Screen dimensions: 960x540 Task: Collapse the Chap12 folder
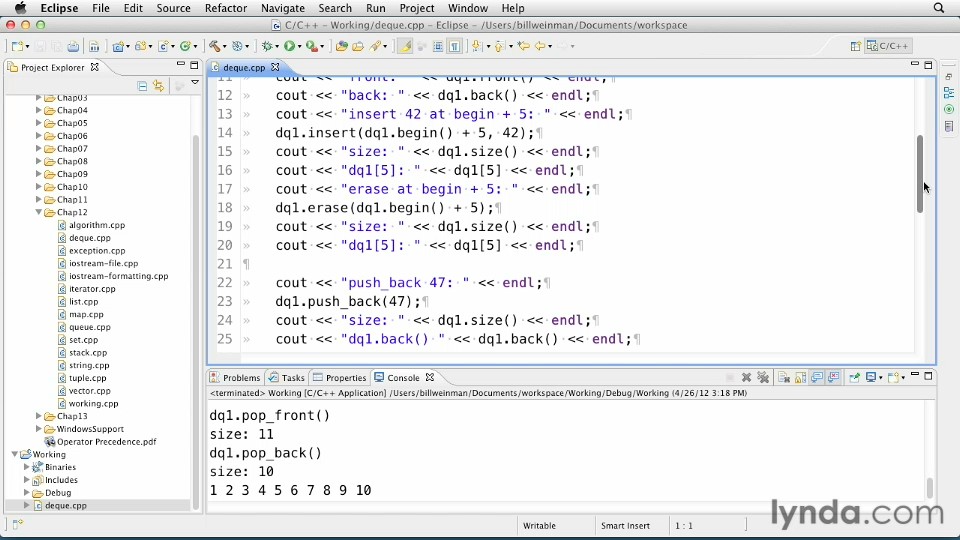tap(39, 212)
